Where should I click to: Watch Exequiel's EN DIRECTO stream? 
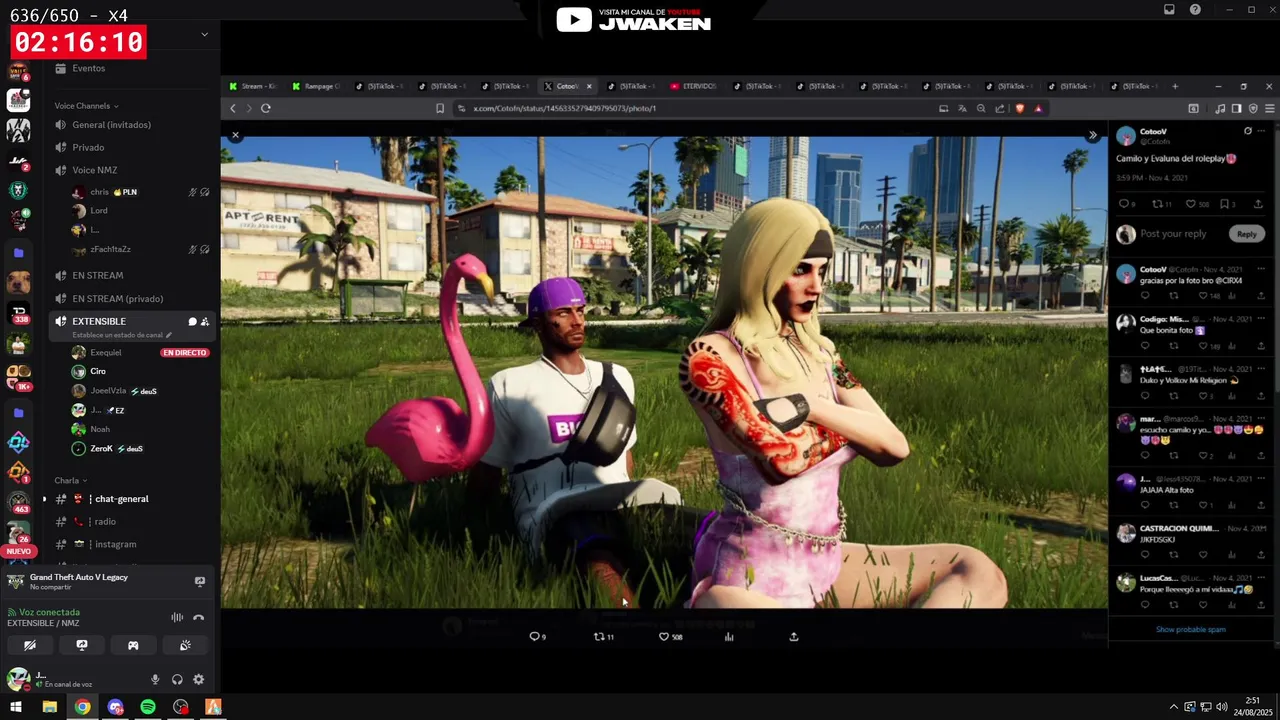(x=184, y=353)
